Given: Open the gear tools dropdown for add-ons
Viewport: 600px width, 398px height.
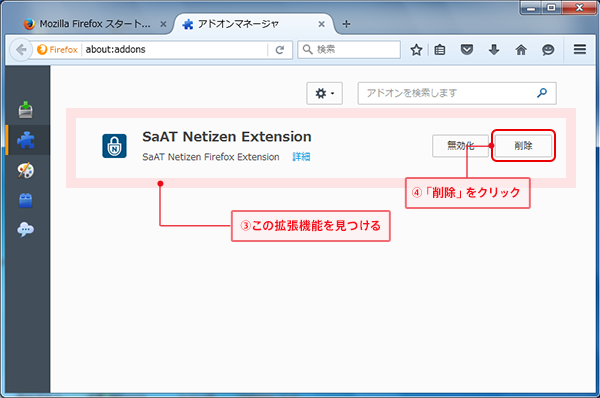Looking at the screenshot, I should [324, 93].
